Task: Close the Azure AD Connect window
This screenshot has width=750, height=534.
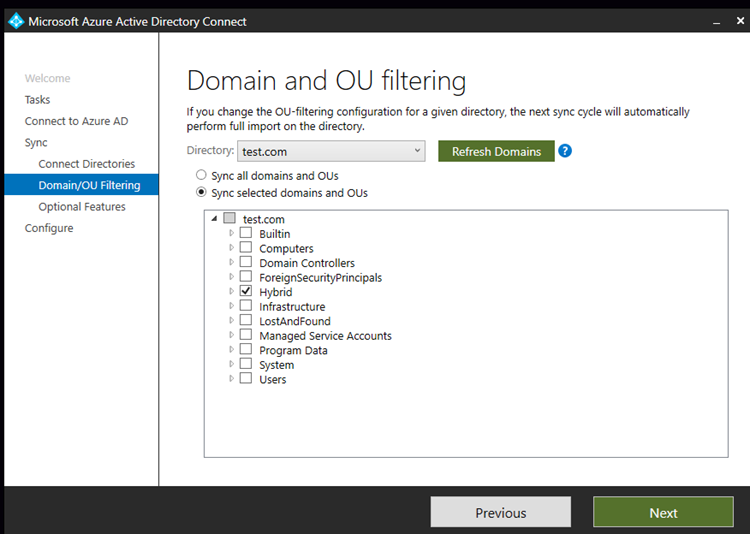Action: click(740, 21)
